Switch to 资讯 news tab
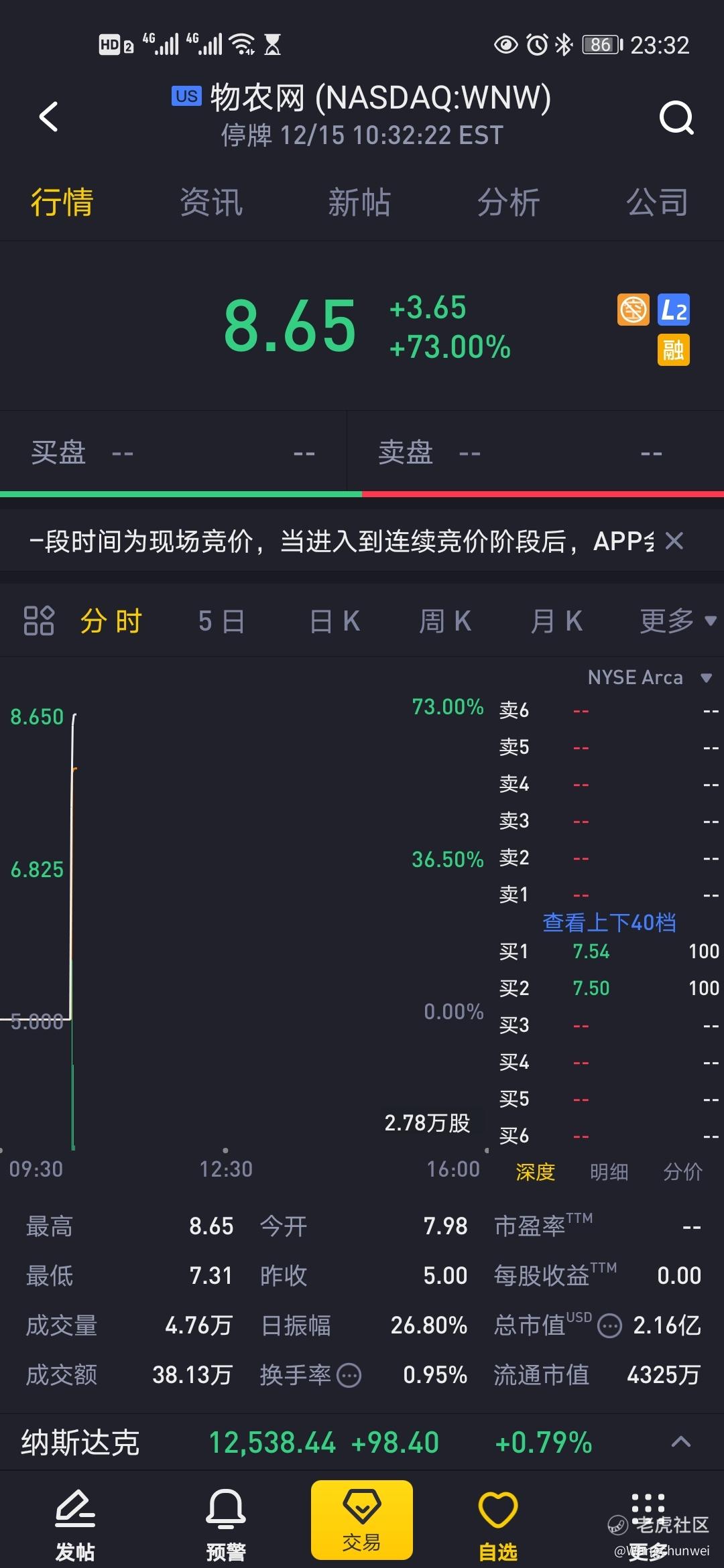Viewport: 724px width, 1568px height. (210, 202)
